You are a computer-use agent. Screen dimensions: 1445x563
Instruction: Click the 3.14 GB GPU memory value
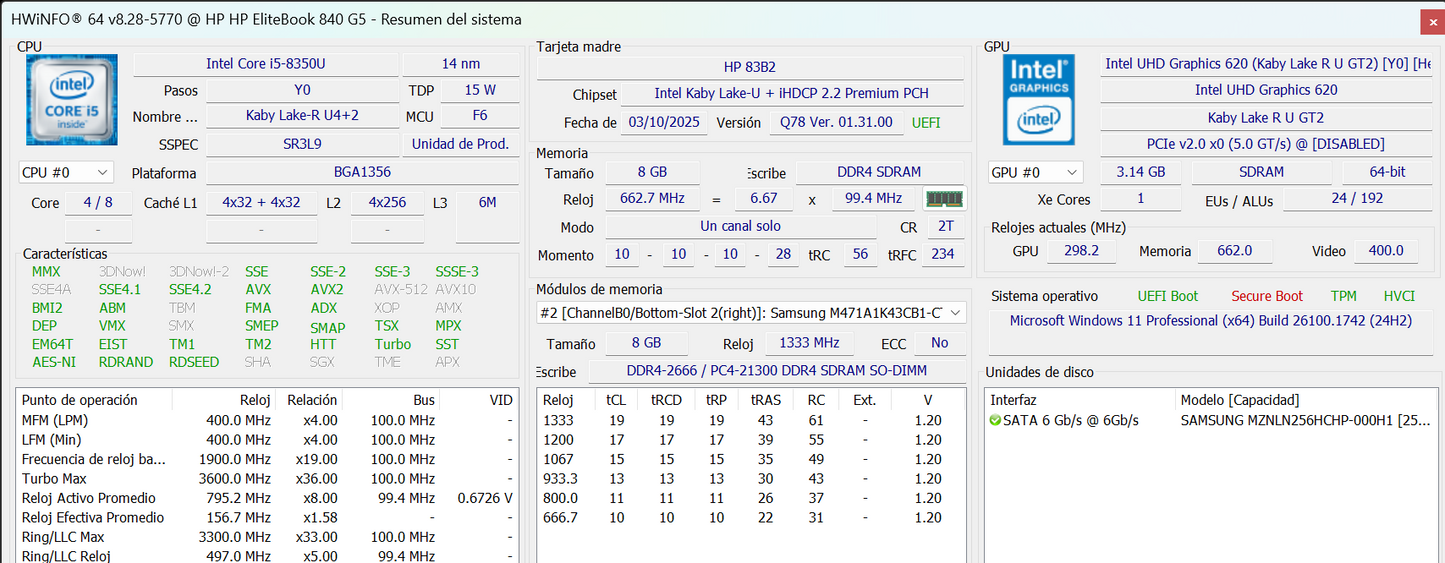point(1141,172)
